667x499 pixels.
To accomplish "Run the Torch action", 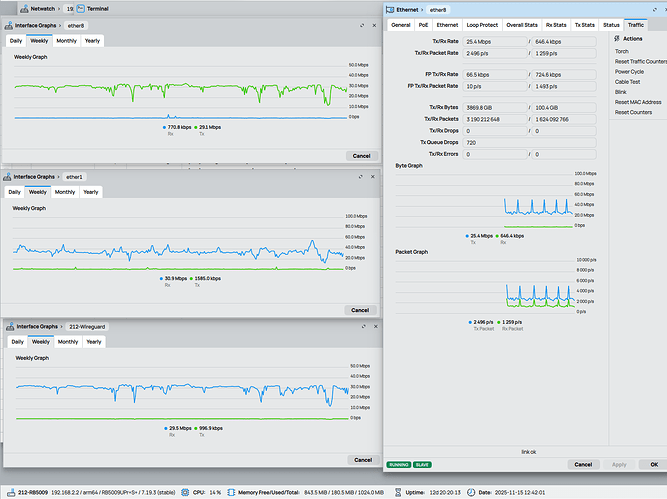I will (x=621, y=51).
